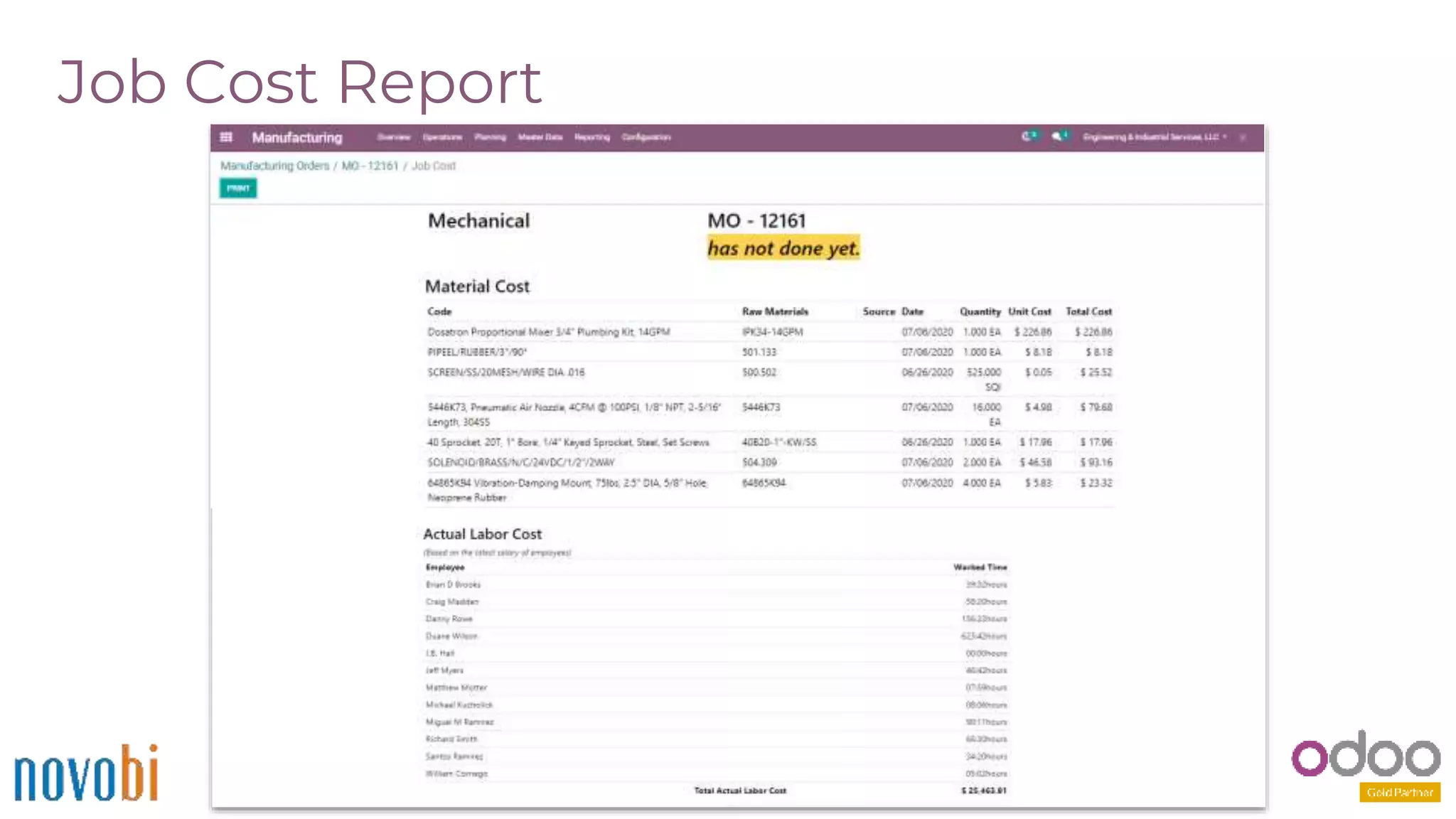Click the PRINT button

click(x=238, y=188)
